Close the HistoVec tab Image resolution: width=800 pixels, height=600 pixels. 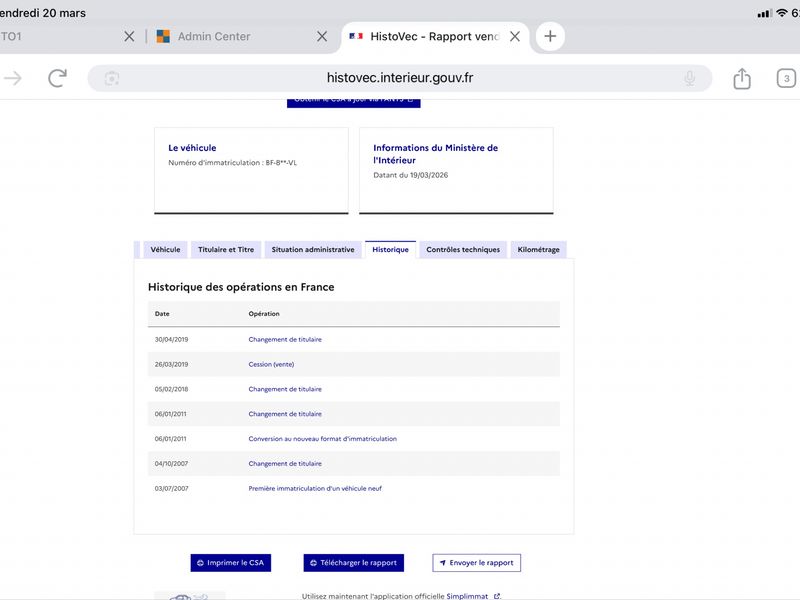coord(514,36)
